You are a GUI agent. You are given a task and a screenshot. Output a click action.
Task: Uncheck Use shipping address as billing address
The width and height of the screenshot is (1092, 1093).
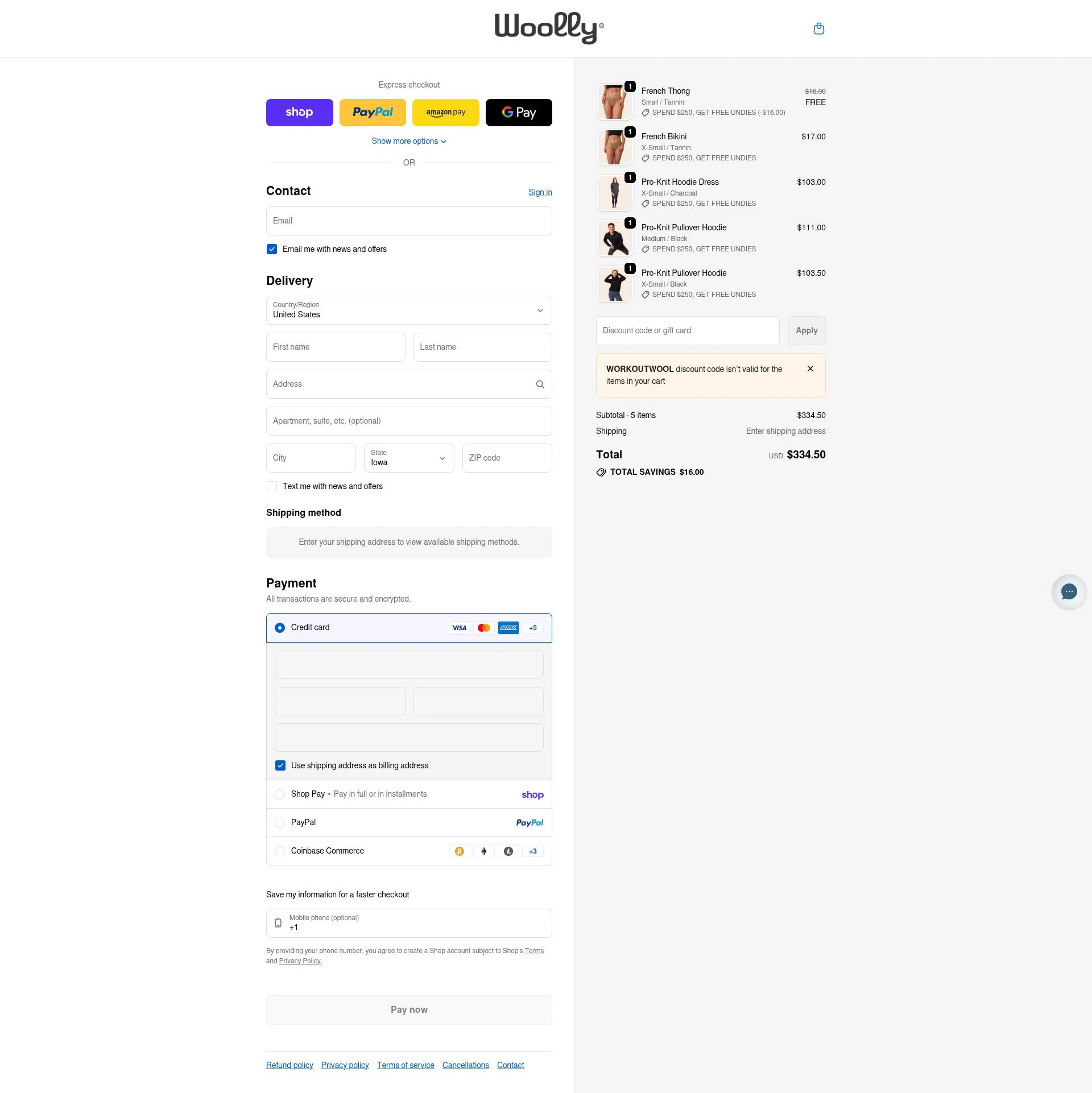(x=280, y=765)
